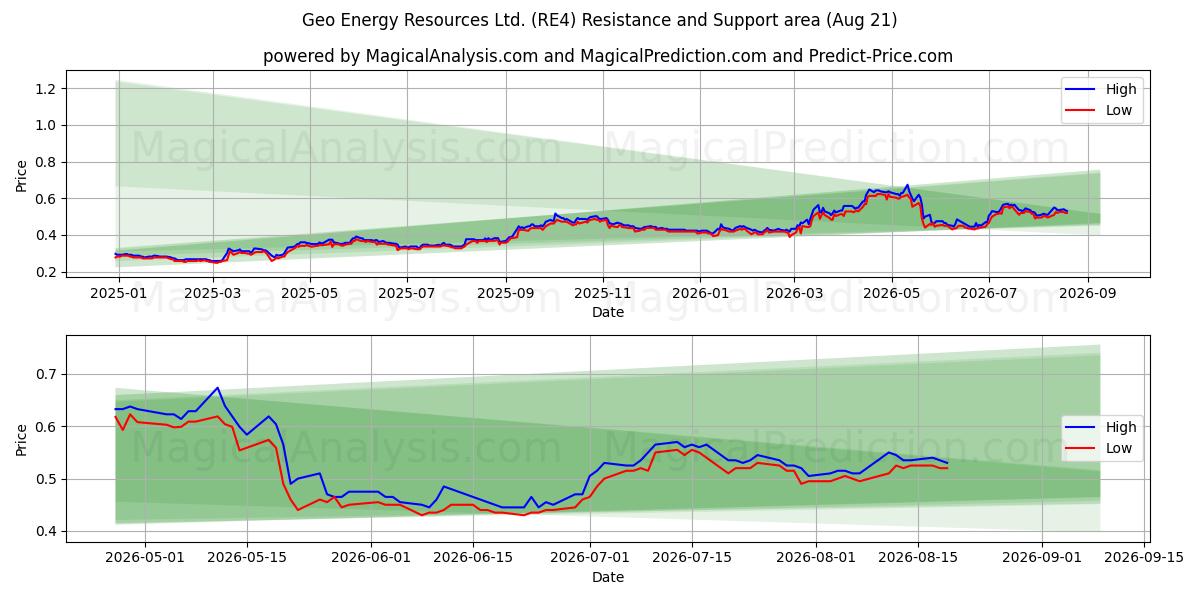The width and height of the screenshot is (1200, 600).
Task: Click the '2026-01' tick label
Action: tap(700, 293)
